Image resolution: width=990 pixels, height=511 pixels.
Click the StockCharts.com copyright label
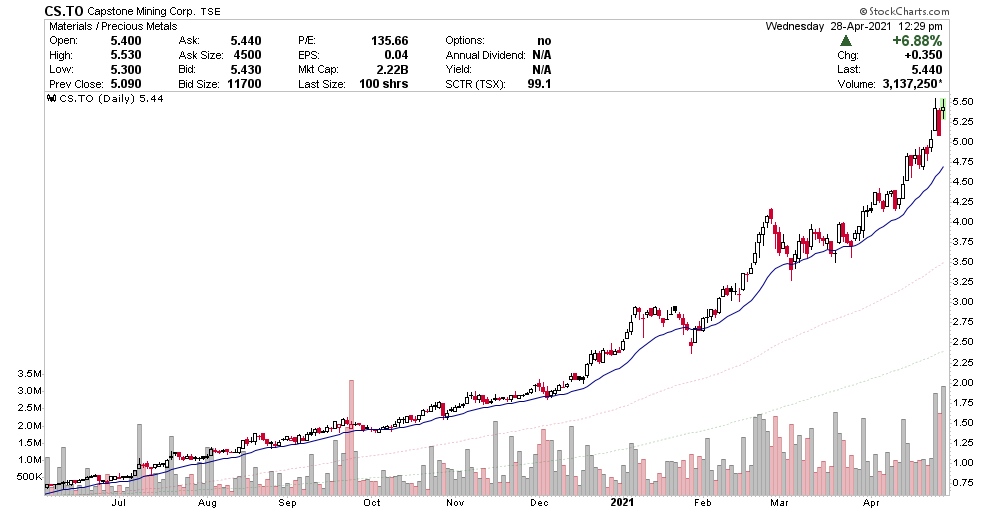[x=904, y=11]
